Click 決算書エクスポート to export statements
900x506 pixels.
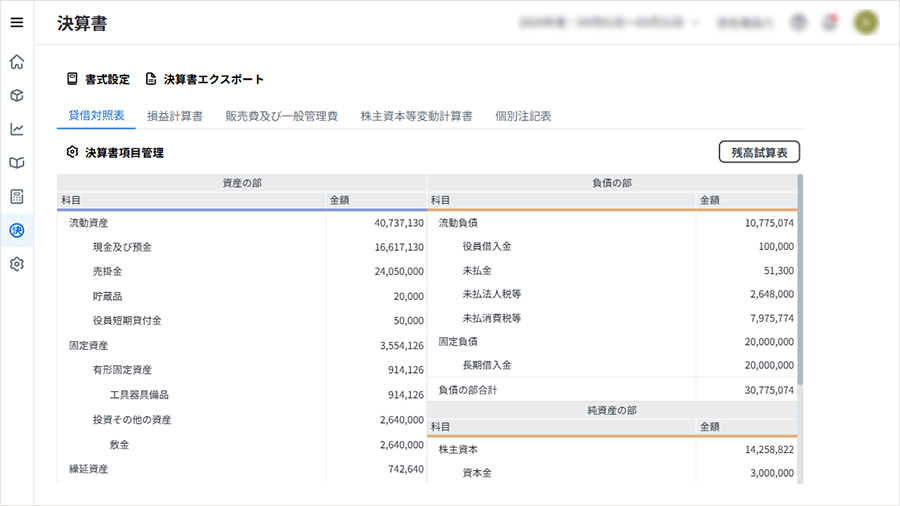pos(205,79)
